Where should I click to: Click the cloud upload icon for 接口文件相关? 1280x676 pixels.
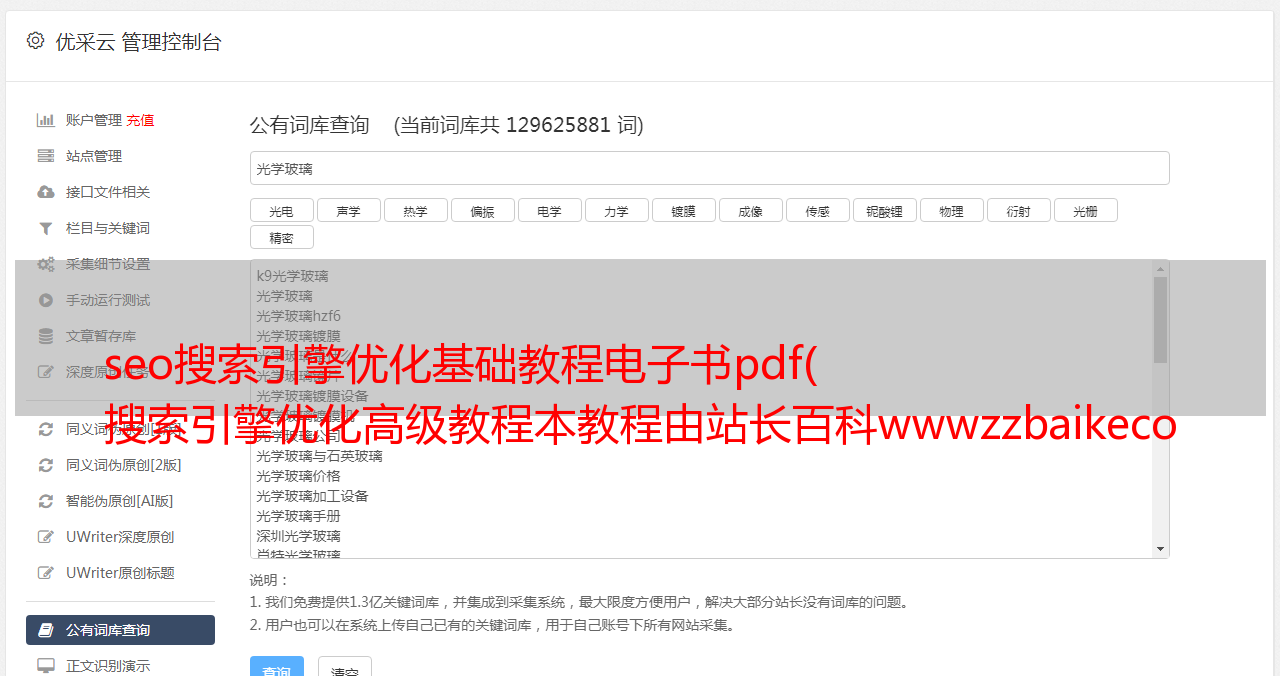45,192
